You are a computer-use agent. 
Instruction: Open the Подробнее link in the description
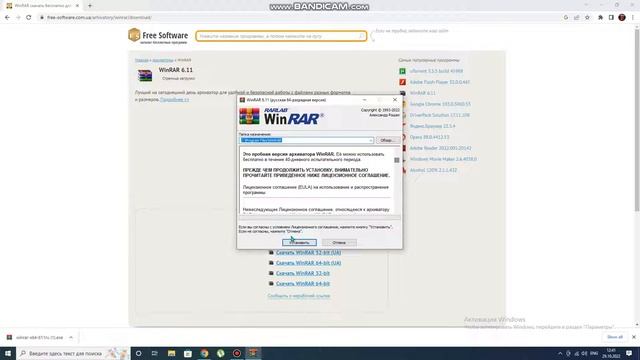pos(174,99)
